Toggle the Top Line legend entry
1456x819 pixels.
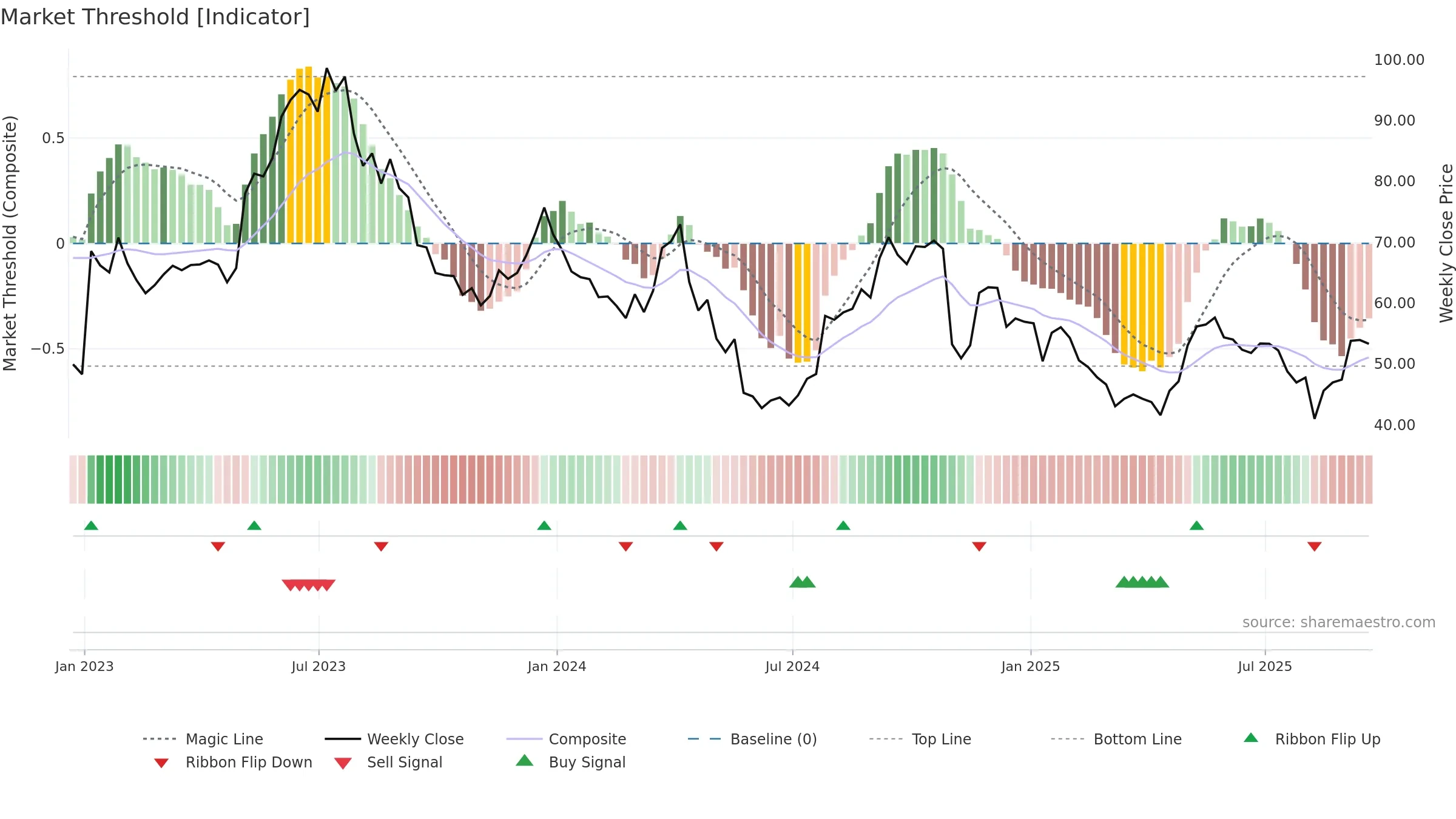[x=920, y=739]
